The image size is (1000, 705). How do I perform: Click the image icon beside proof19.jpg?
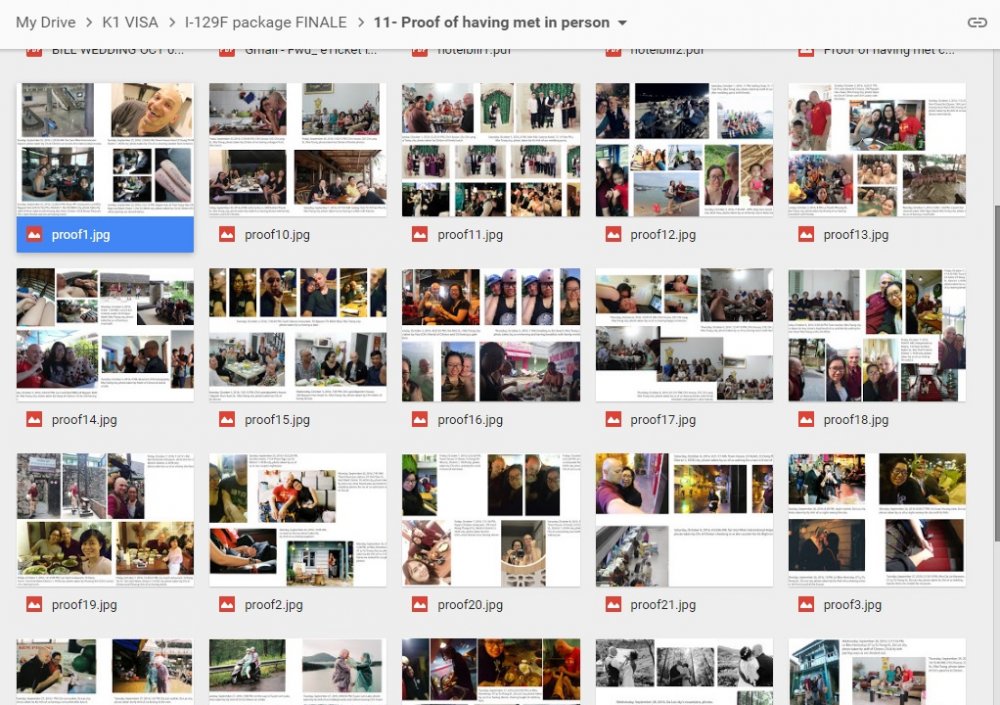[34, 605]
